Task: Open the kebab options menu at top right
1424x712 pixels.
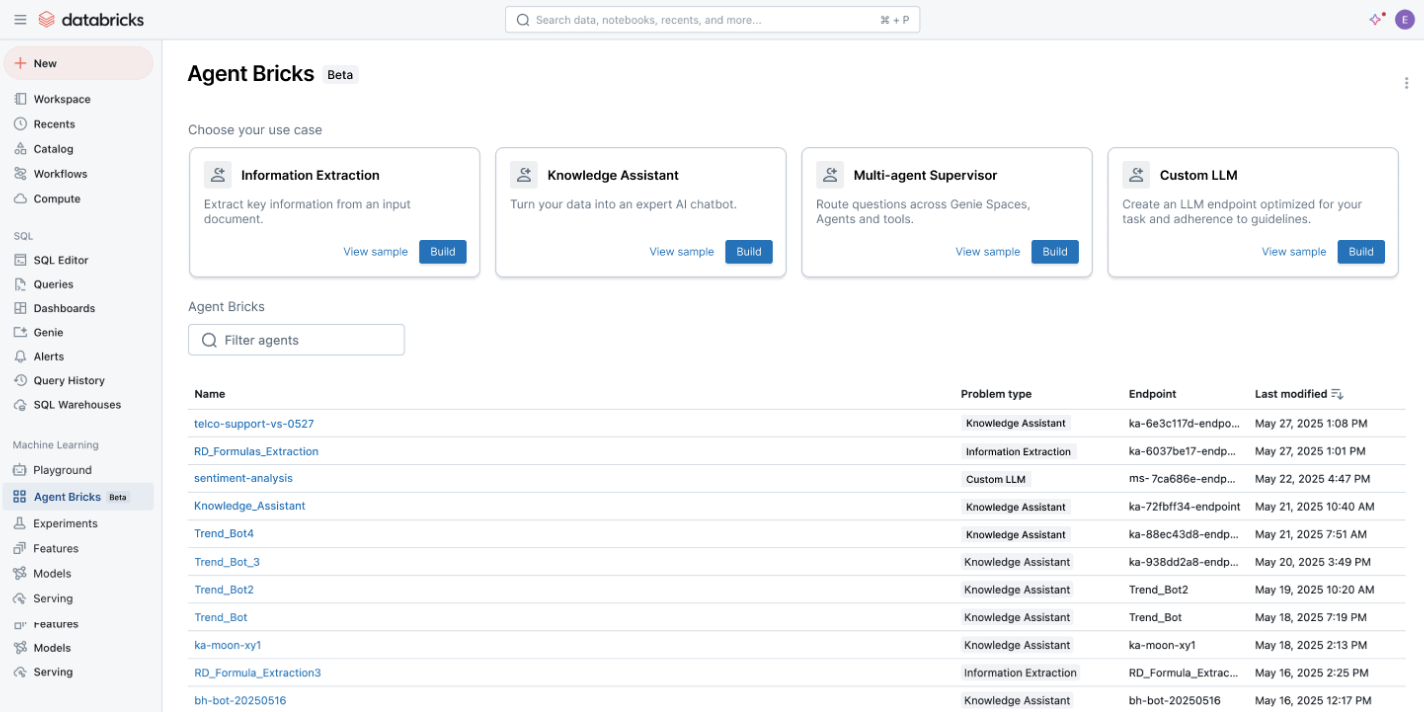Action: coord(1406,83)
